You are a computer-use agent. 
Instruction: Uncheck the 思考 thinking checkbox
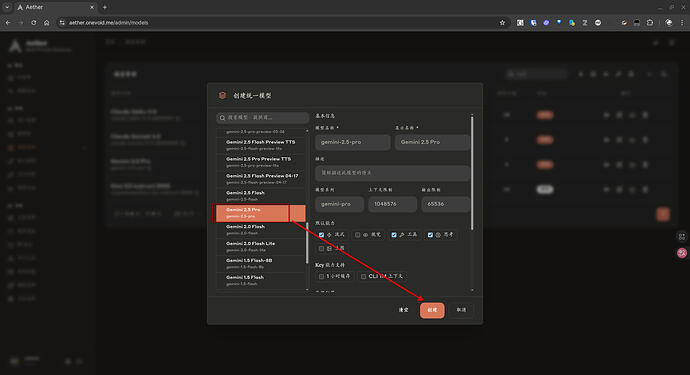(430, 235)
